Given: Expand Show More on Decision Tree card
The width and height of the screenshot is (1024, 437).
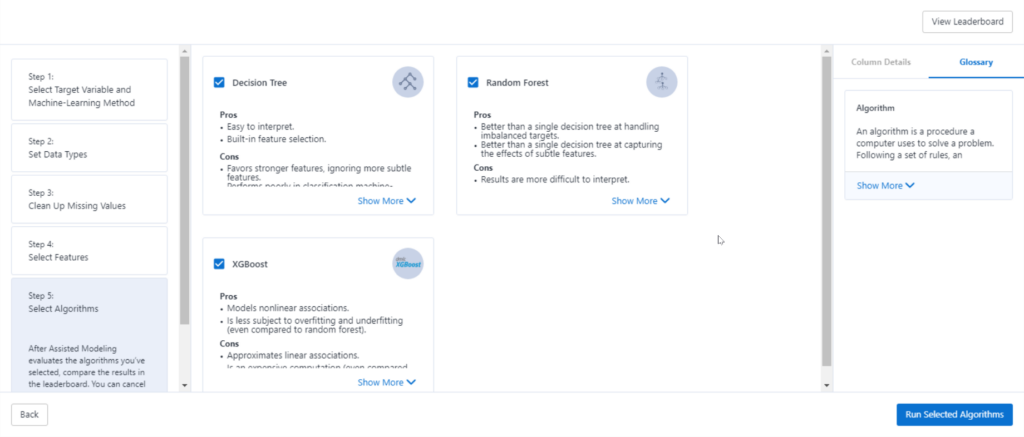Looking at the screenshot, I should 387,201.
